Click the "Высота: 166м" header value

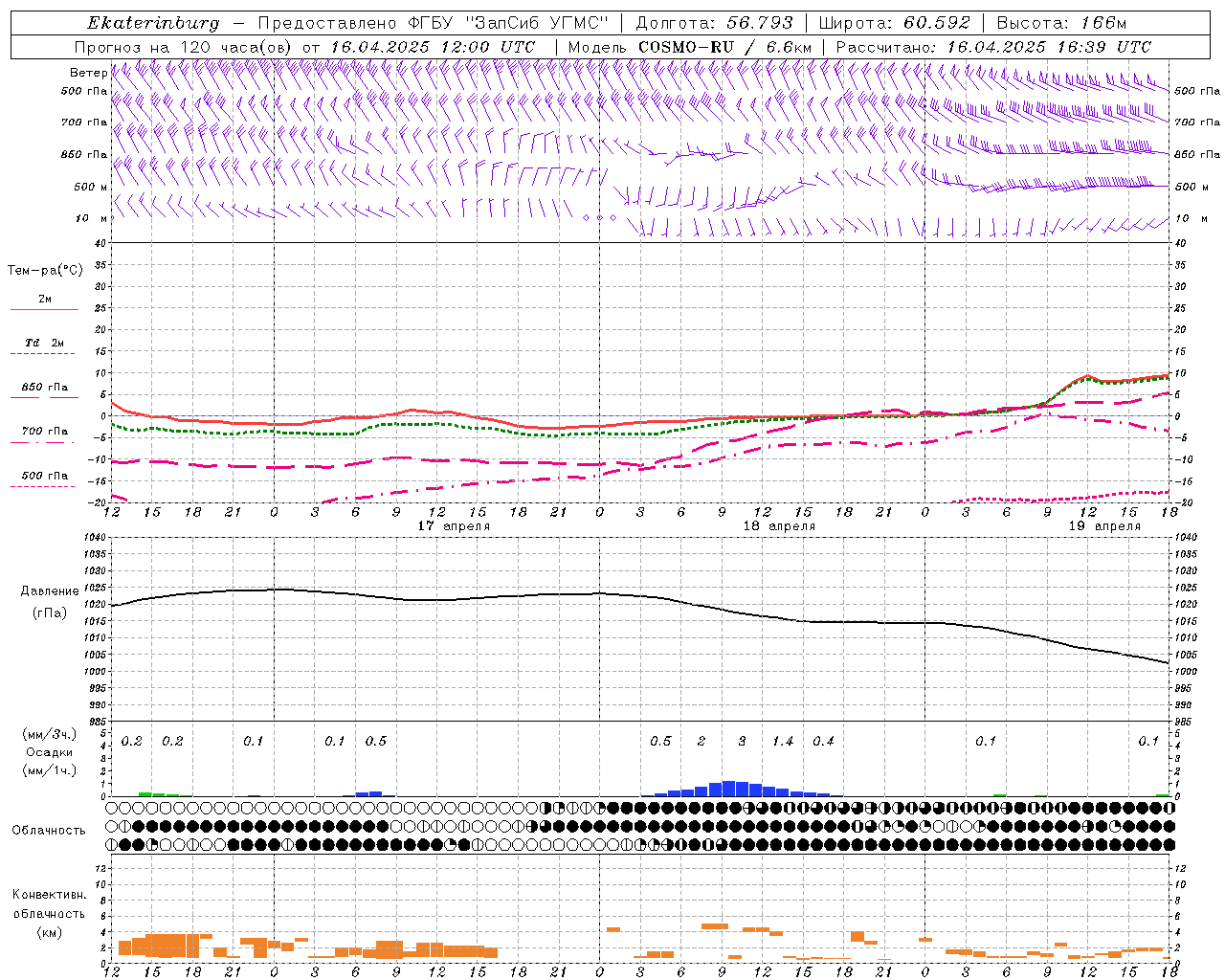[1062, 23]
